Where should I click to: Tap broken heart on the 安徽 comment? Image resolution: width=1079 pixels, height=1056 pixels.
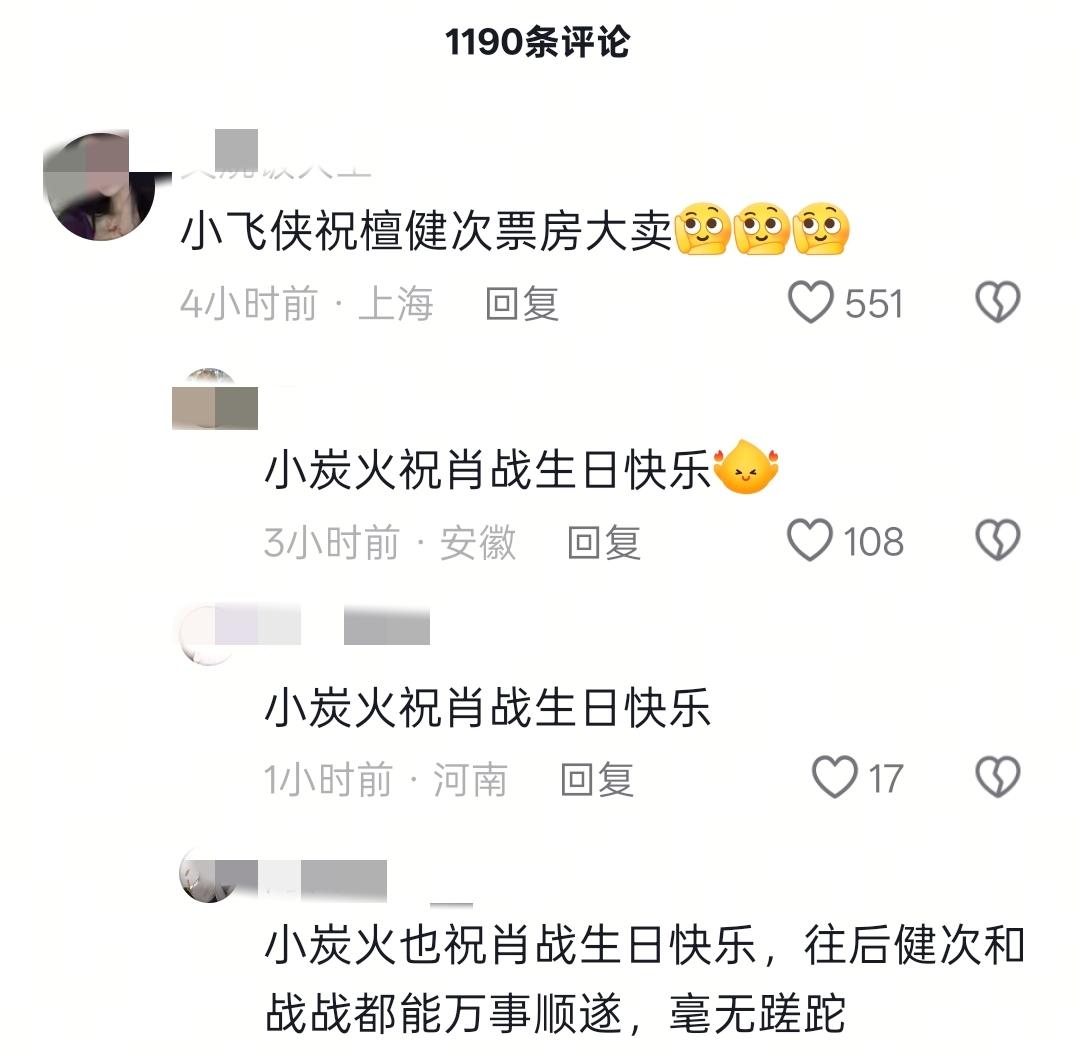coord(998,540)
